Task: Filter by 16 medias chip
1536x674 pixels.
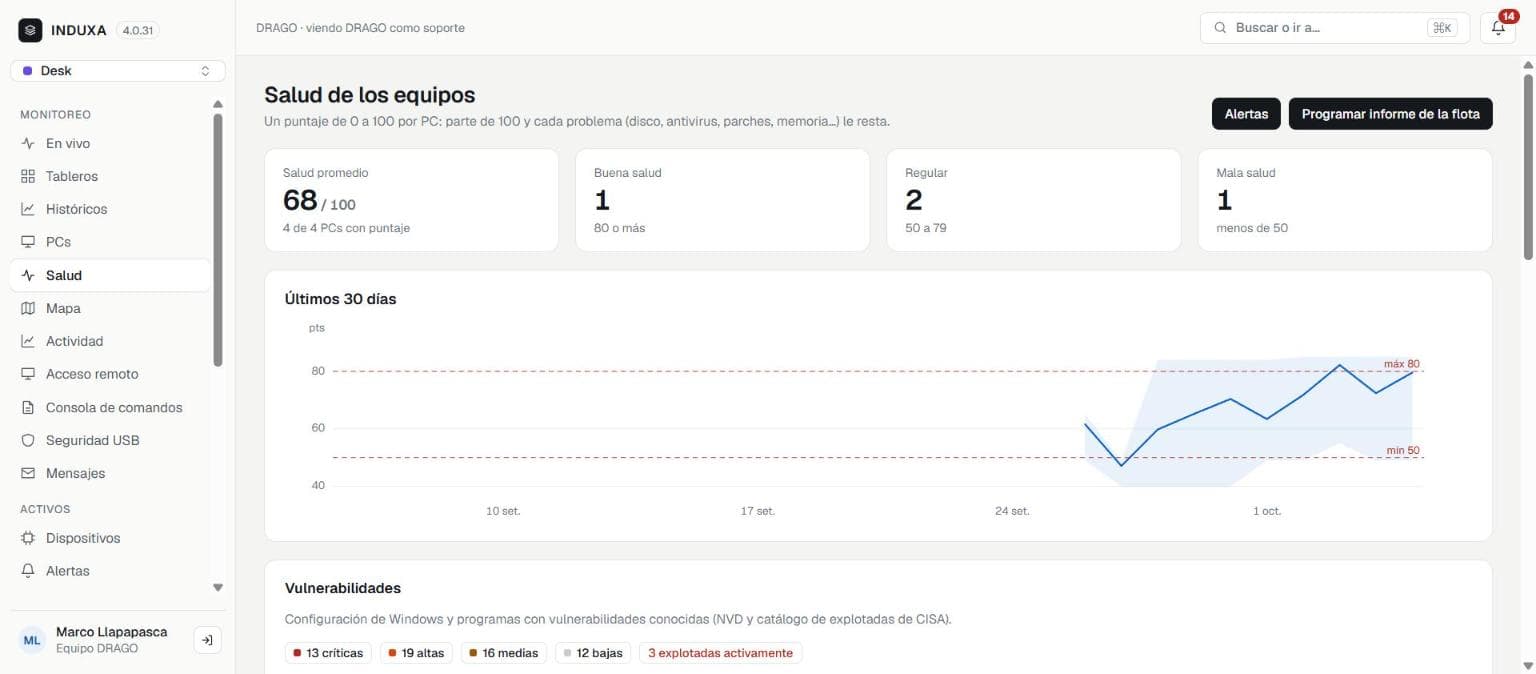Action: coord(503,653)
